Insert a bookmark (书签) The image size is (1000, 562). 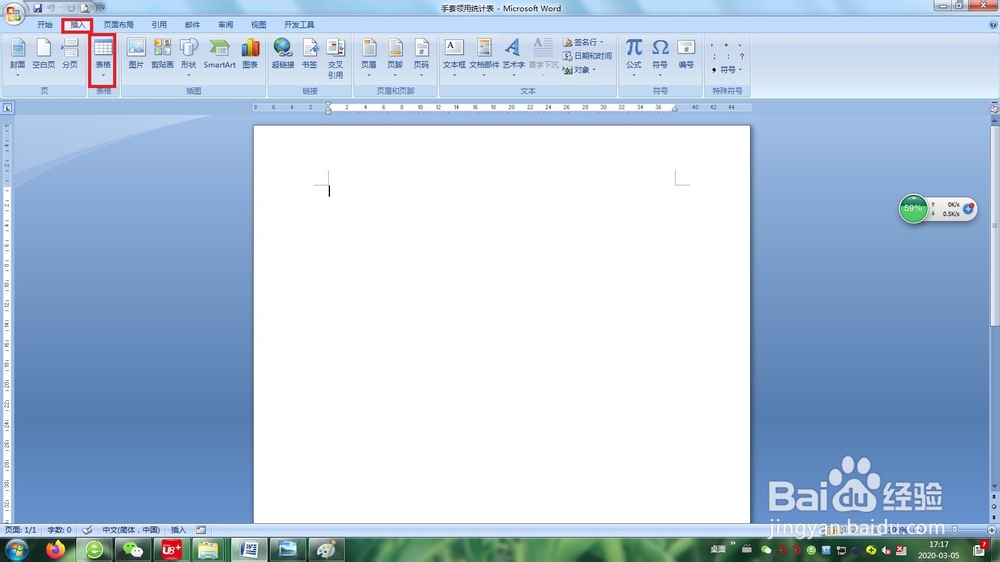309,54
